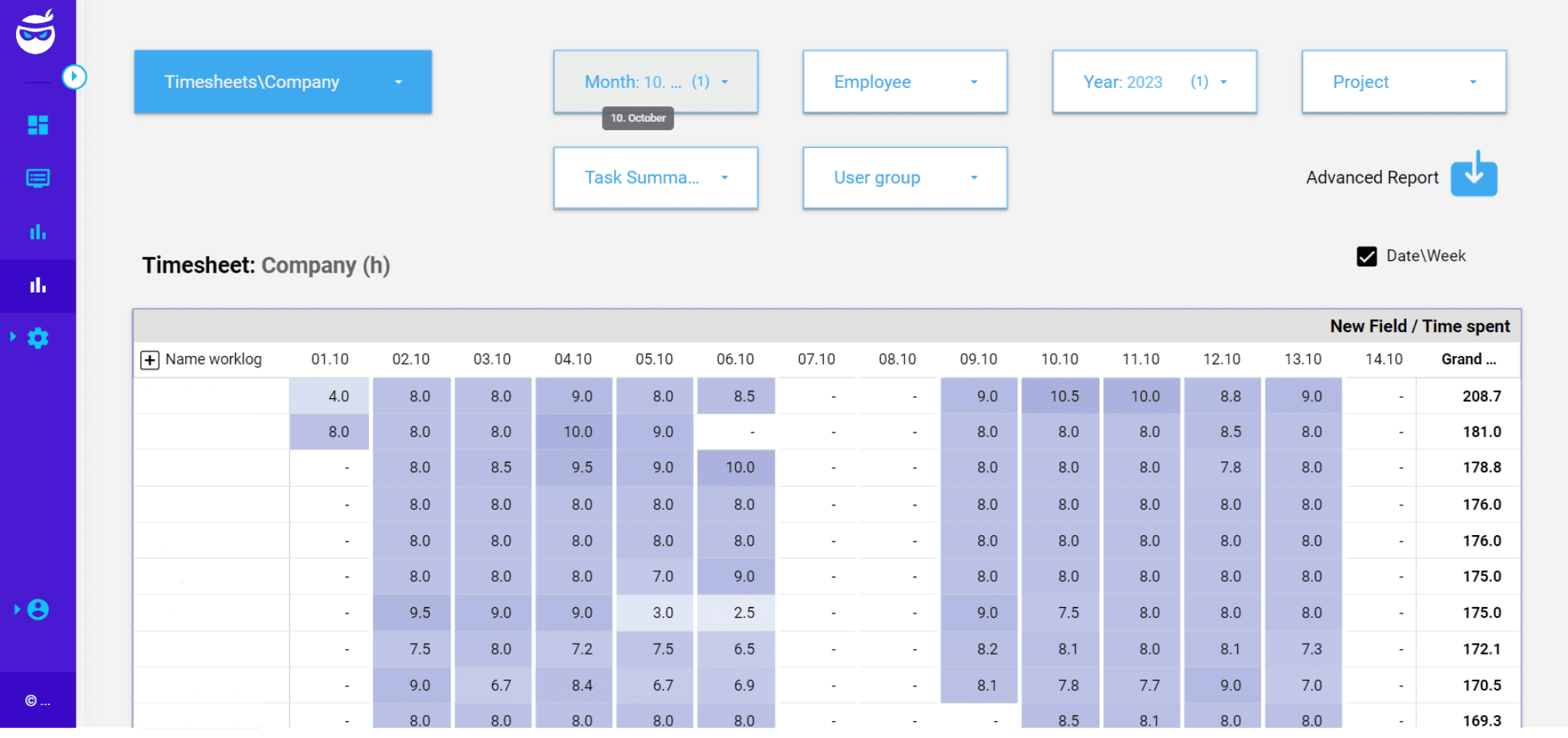Open the first bar chart reports icon
The height and width of the screenshot is (738, 1568).
pos(38,231)
